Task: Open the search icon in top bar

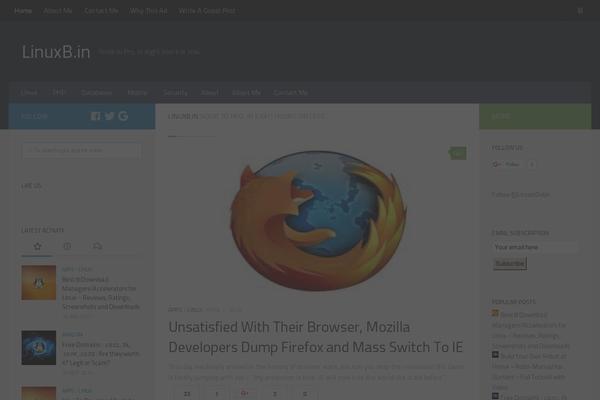Action: 580,11
